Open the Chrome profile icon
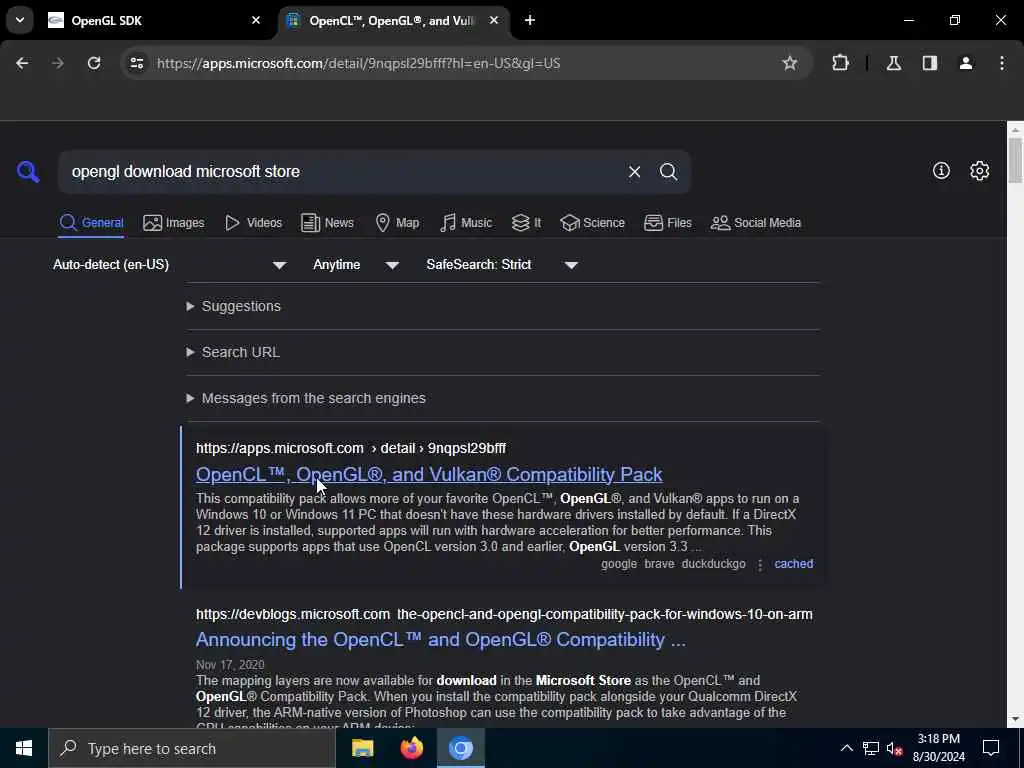The height and width of the screenshot is (768, 1024). (965, 63)
